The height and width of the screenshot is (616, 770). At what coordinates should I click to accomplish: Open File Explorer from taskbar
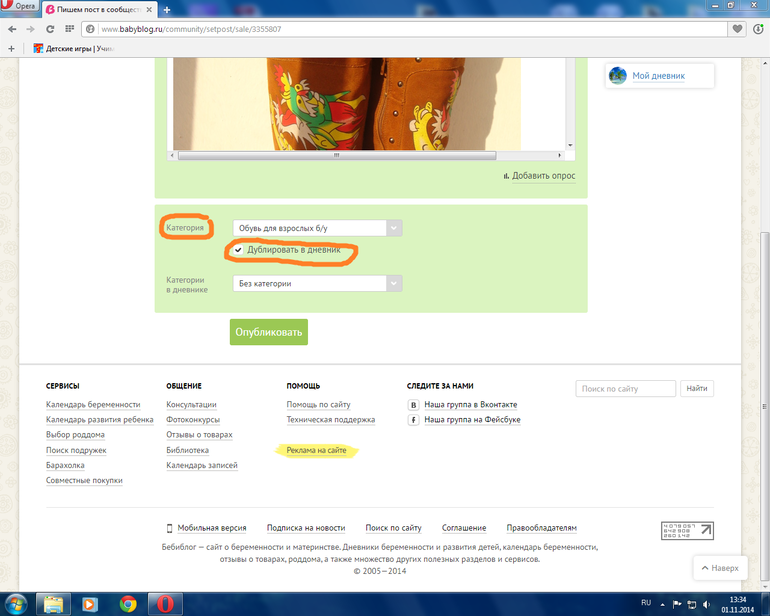53,604
